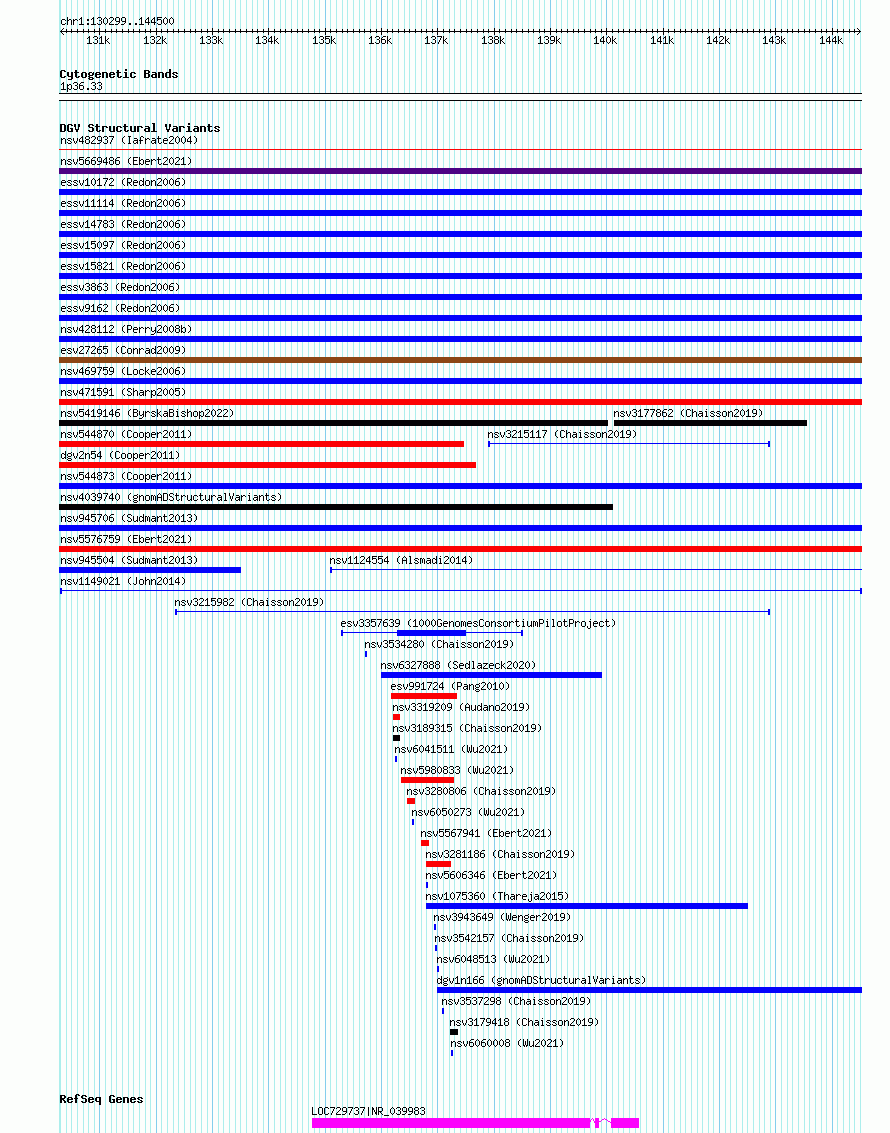
Task: Select esv991724 (Pang2010) label
Action: [x=450, y=686]
